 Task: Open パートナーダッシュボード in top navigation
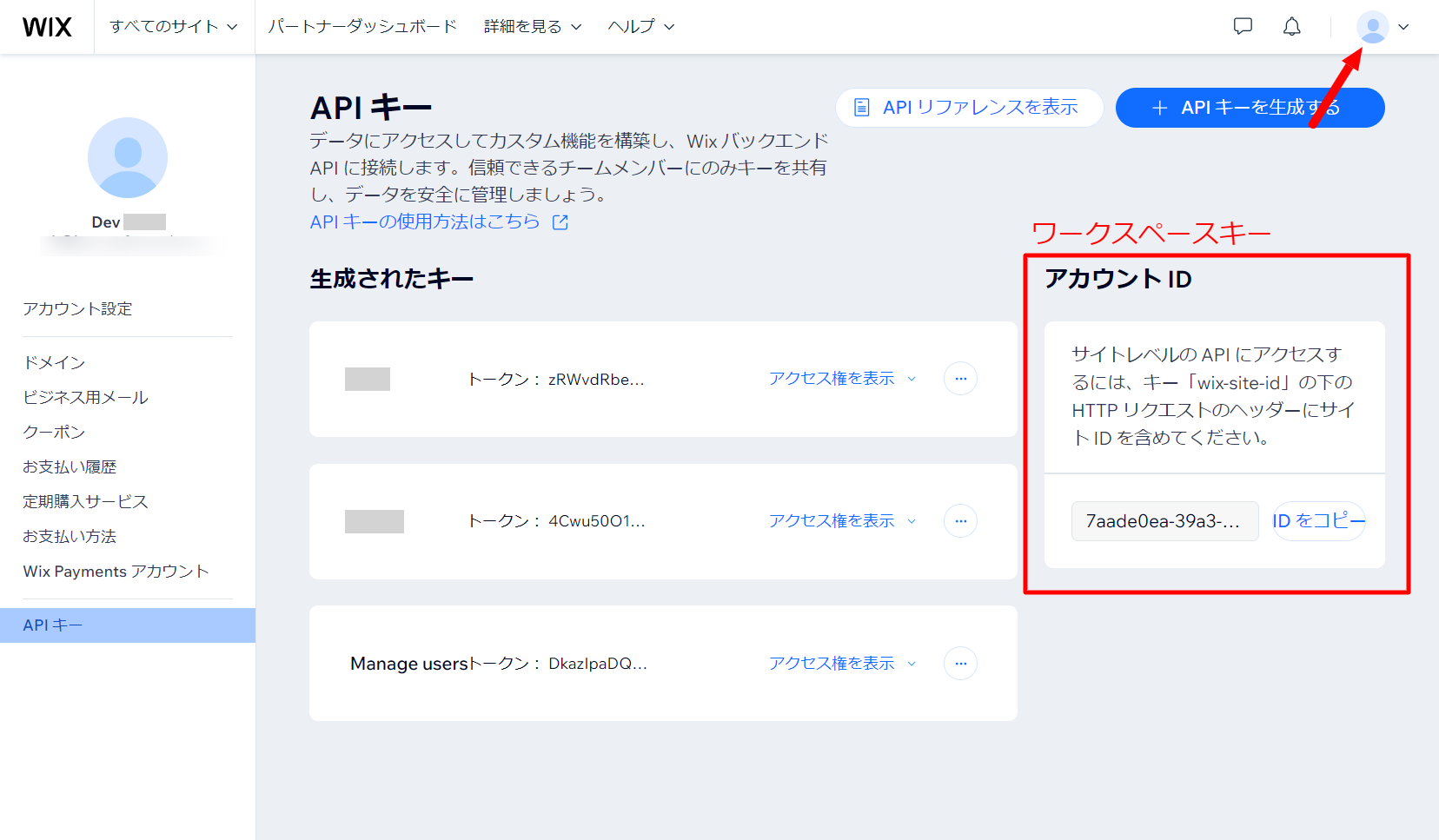(x=362, y=27)
